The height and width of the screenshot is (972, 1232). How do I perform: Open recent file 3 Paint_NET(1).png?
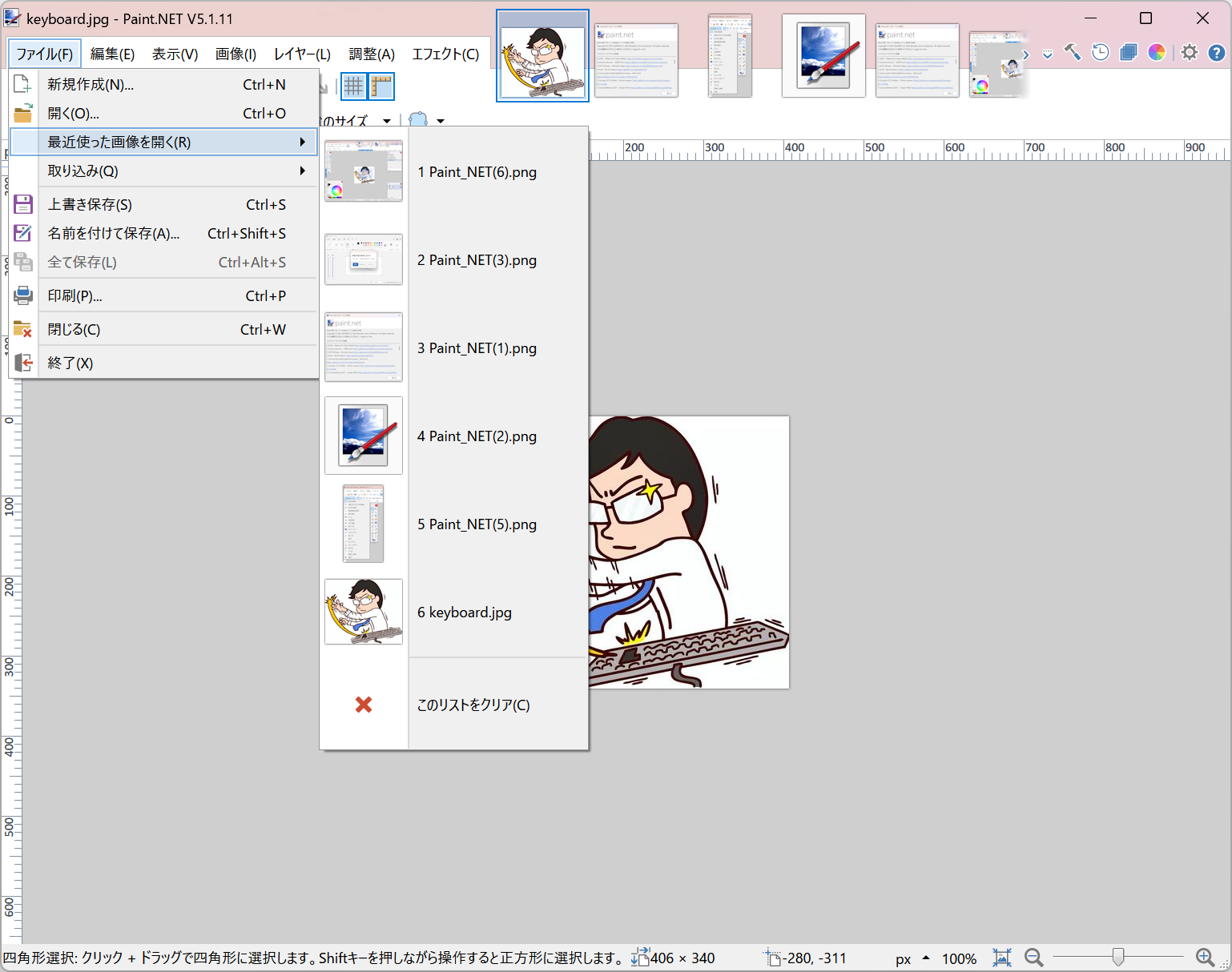(454, 348)
